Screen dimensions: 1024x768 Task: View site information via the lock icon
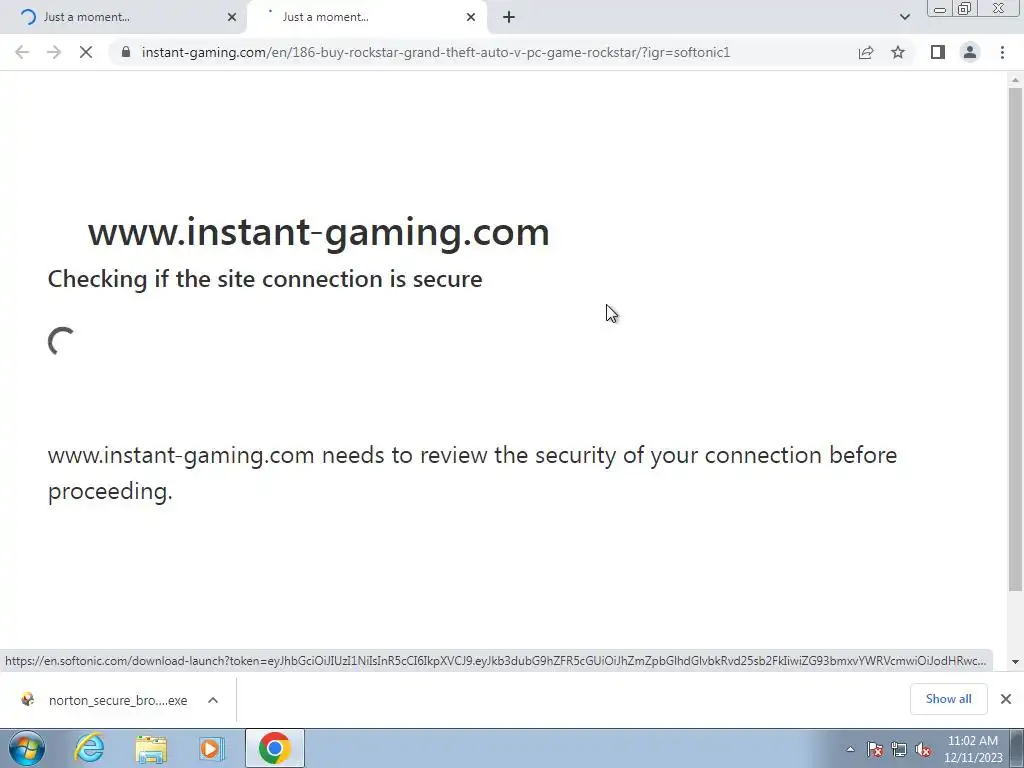pos(126,52)
